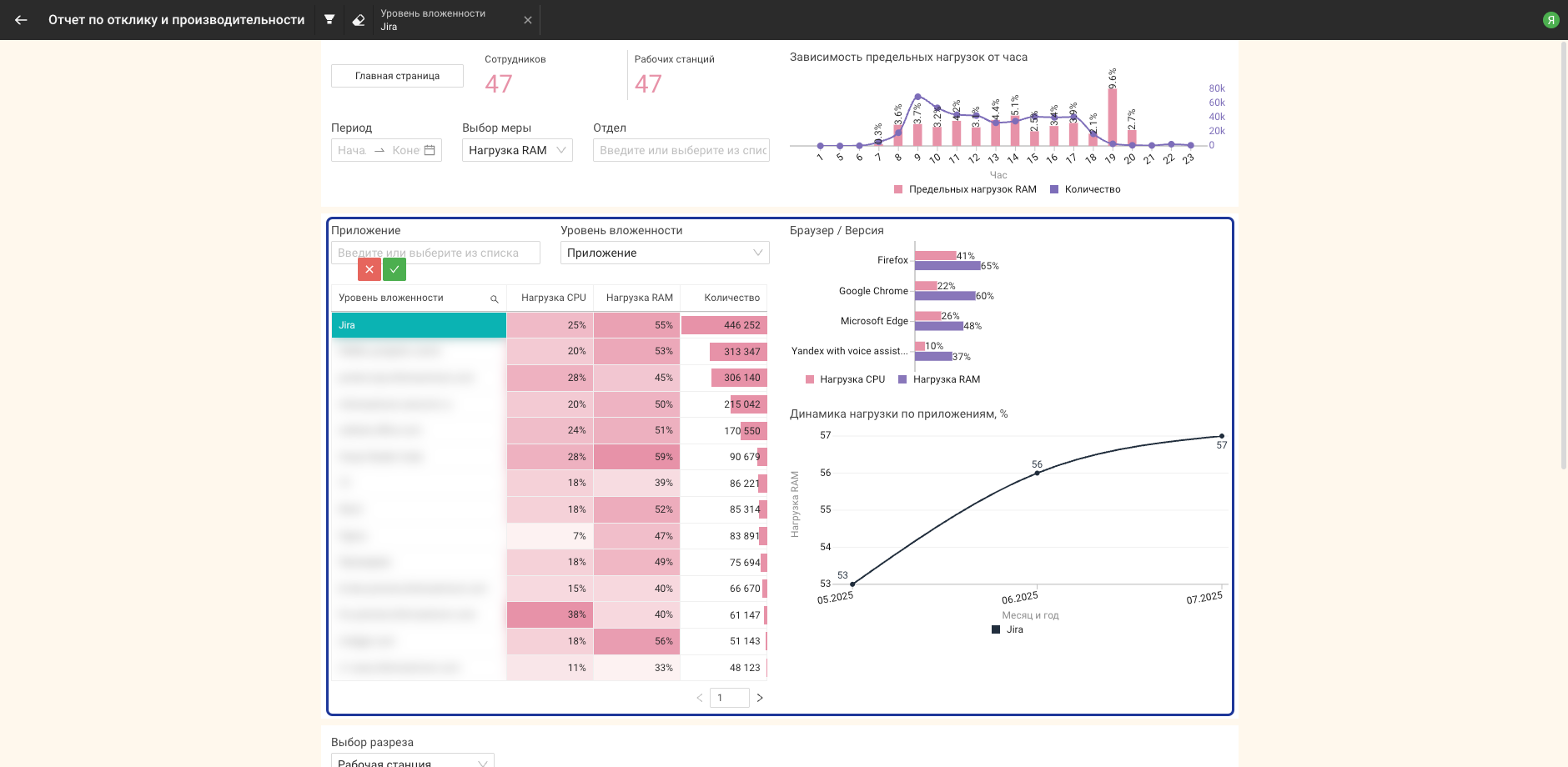Remove the Jira filter chip
This screenshot has height=767, width=1568.
(527, 20)
